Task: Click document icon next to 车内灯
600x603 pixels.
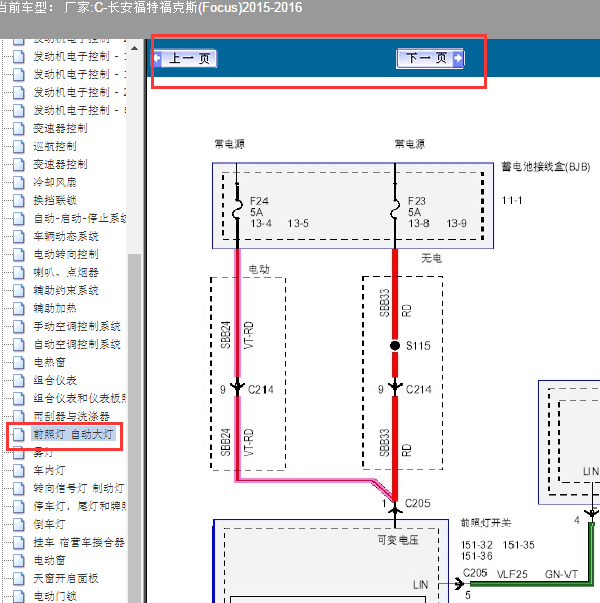Action: tap(18, 470)
